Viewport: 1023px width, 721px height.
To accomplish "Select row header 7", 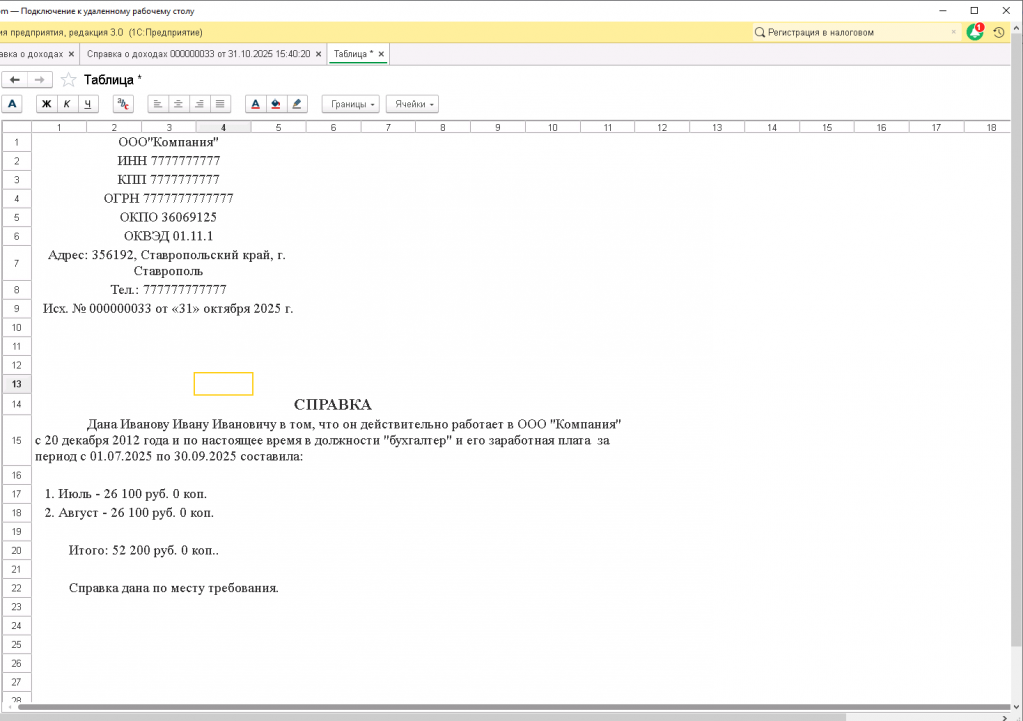I will [x=16, y=264].
